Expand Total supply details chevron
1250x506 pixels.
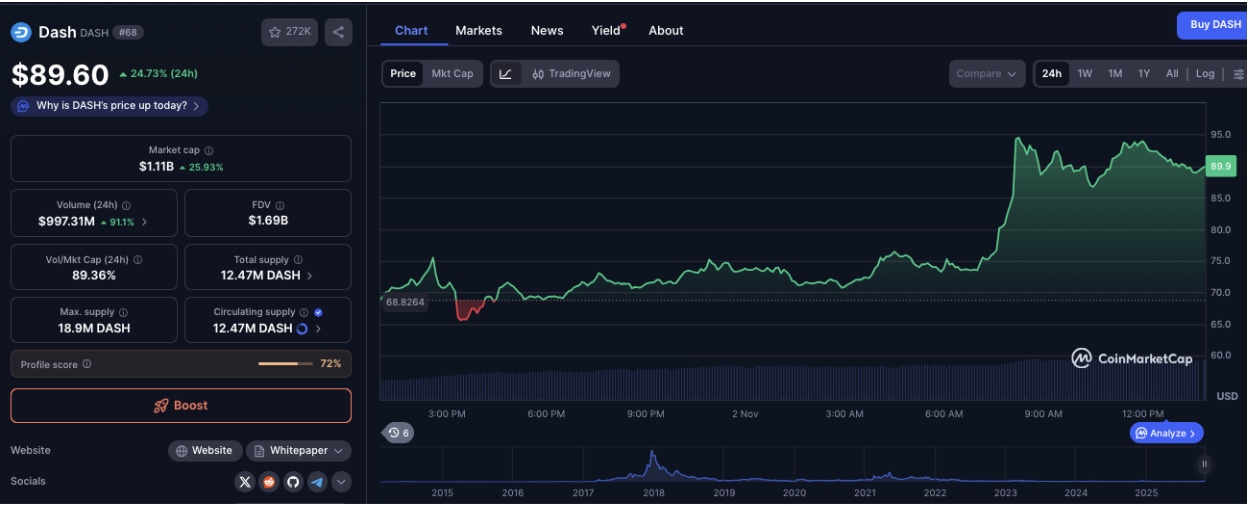(x=309, y=275)
